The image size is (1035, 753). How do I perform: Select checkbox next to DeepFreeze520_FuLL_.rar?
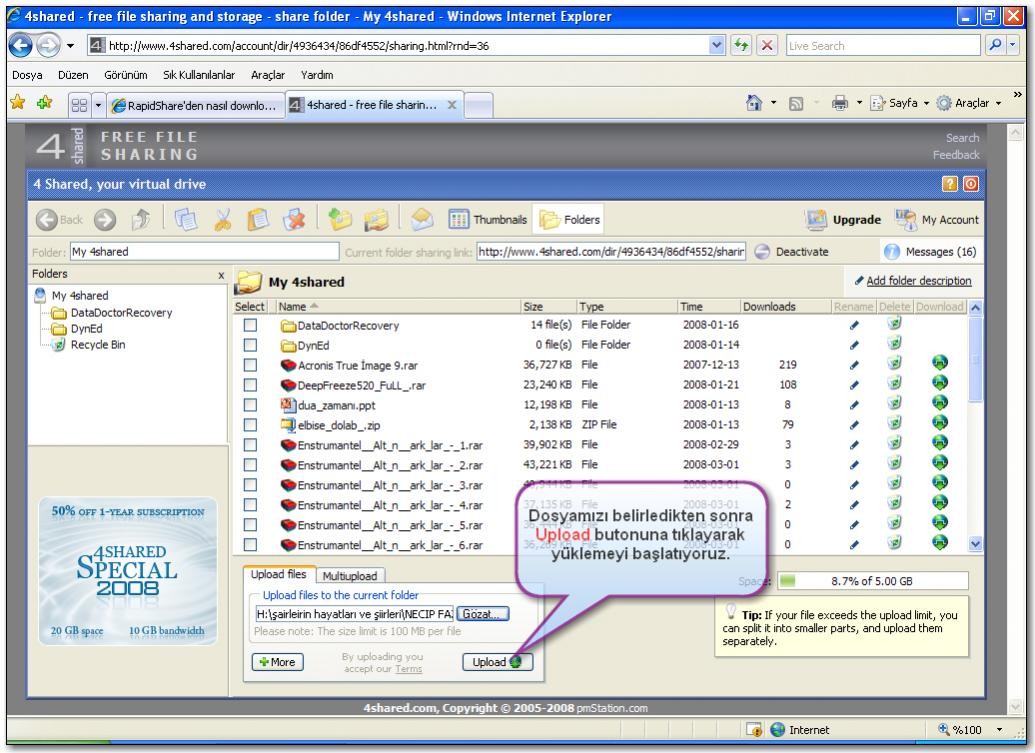coord(250,384)
